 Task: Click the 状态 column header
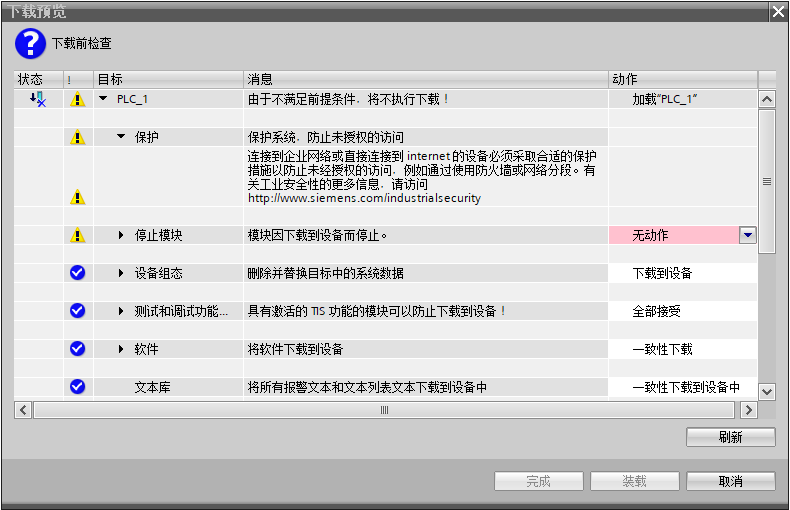coord(39,79)
